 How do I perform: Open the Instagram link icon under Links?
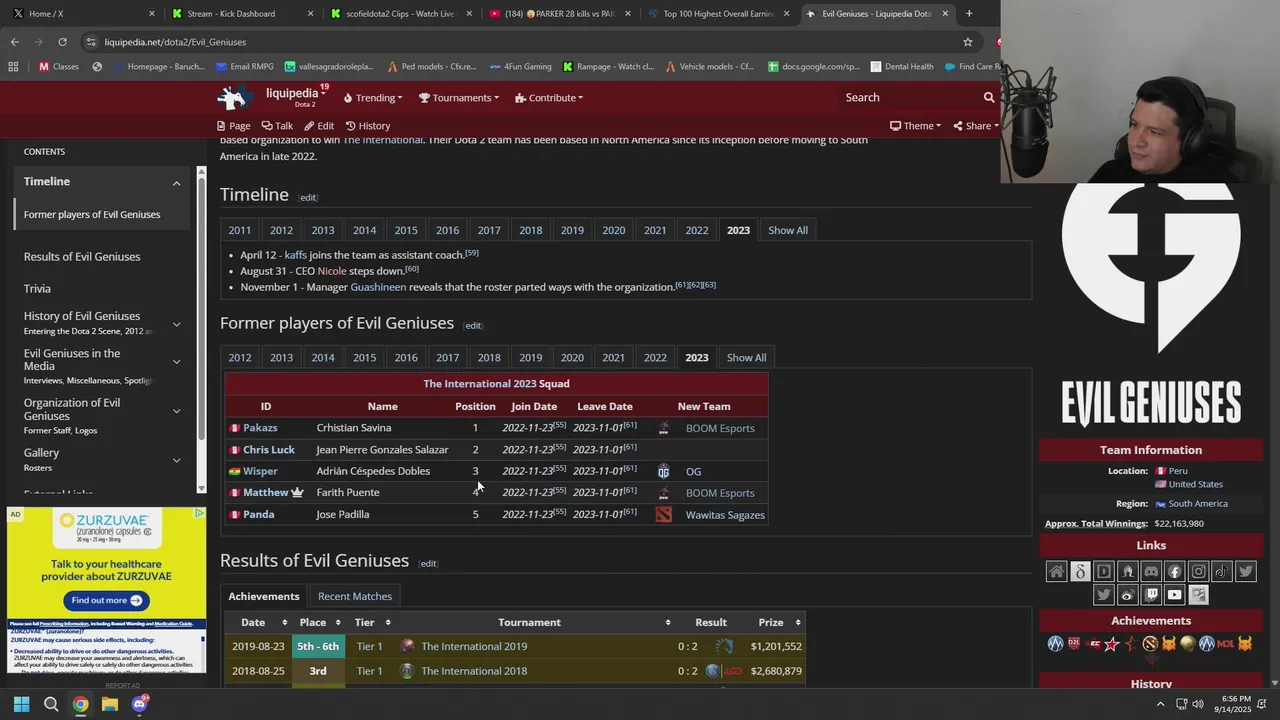pyautogui.click(x=1198, y=572)
